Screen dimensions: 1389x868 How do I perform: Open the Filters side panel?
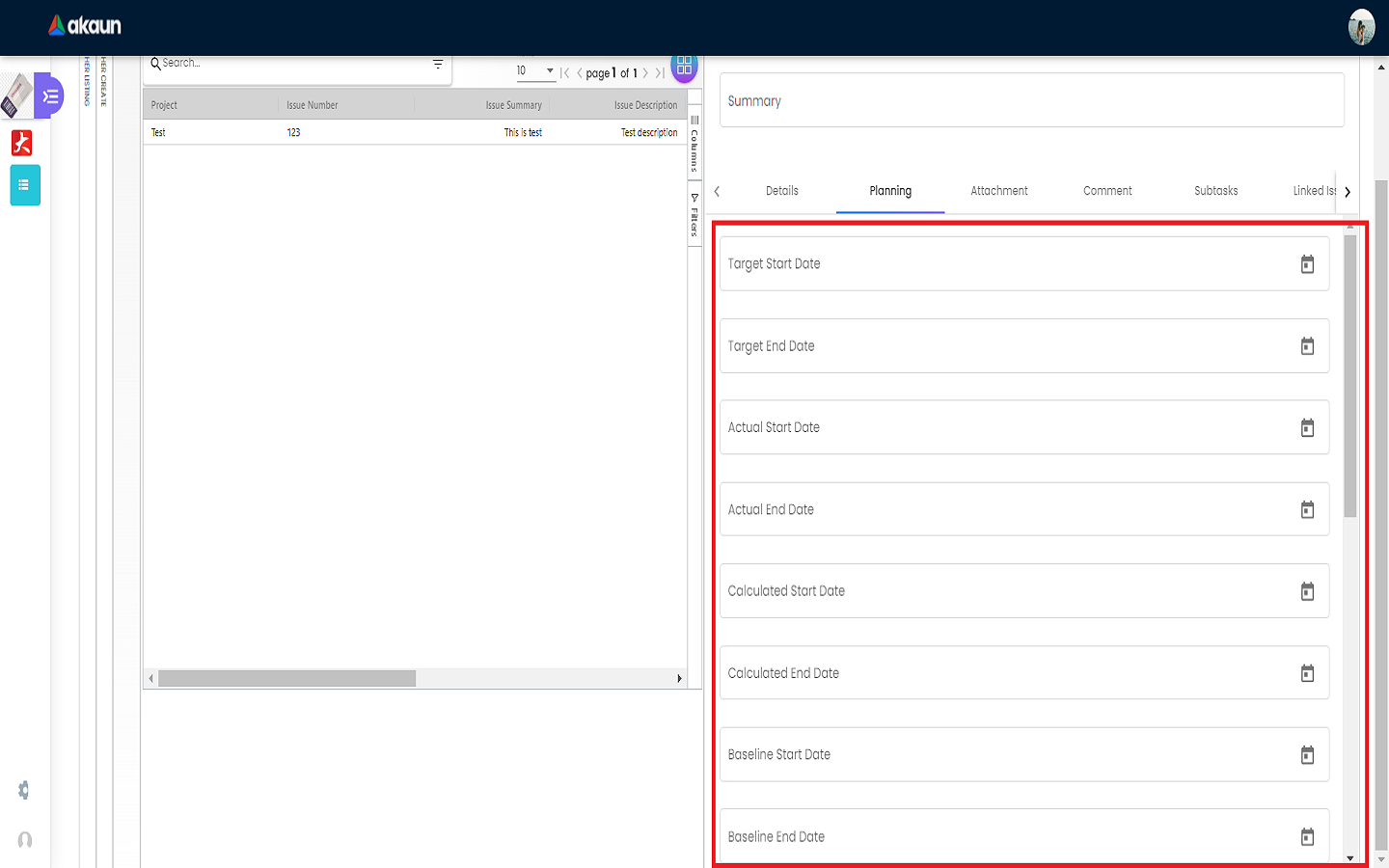pyautogui.click(x=694, y=214)
